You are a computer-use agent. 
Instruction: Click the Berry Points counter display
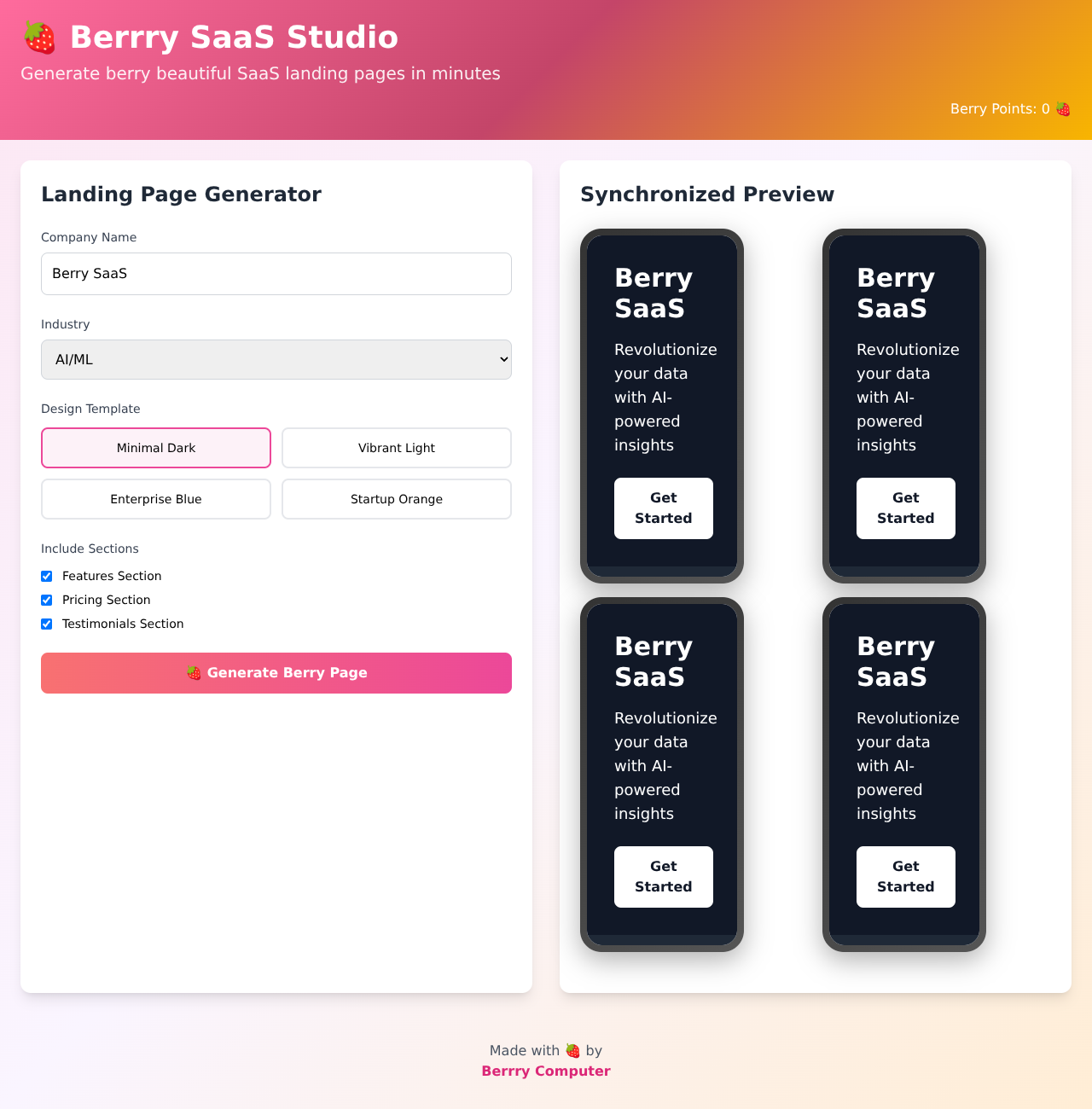(1010, 108)
